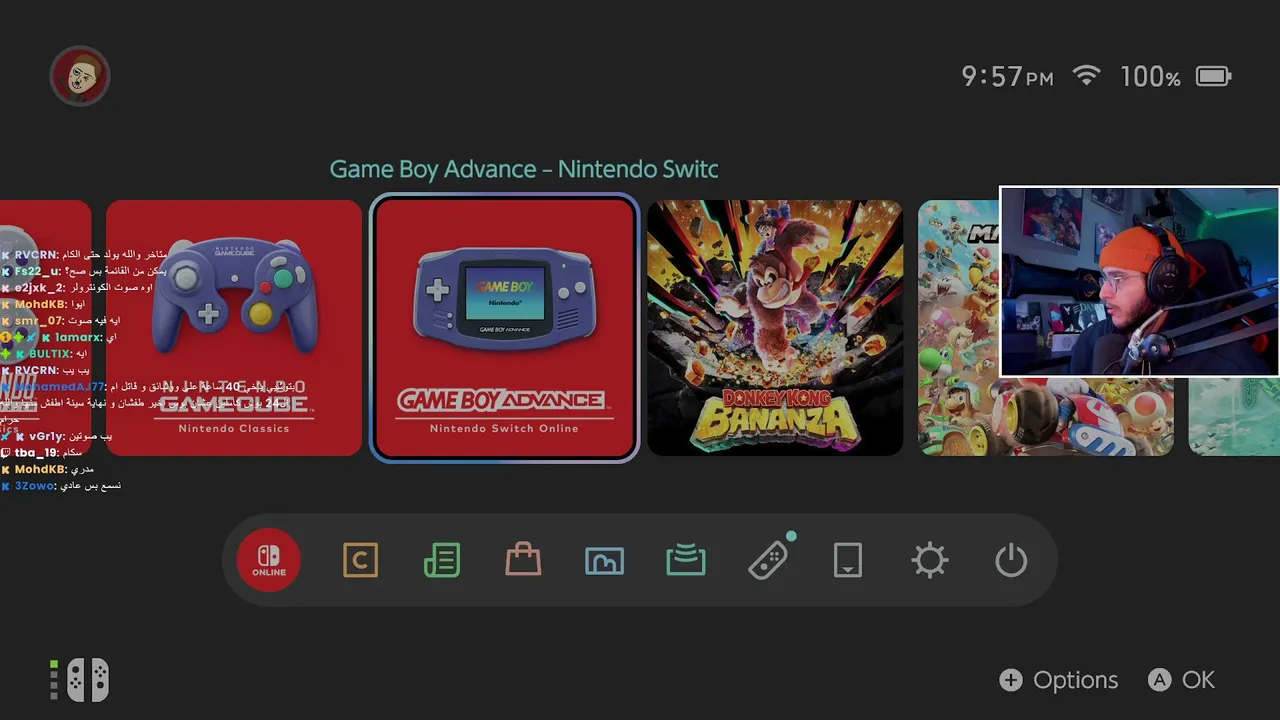
Task: Open the GameChat C icon
Action: pyautogui.click(x=360, y=560)
